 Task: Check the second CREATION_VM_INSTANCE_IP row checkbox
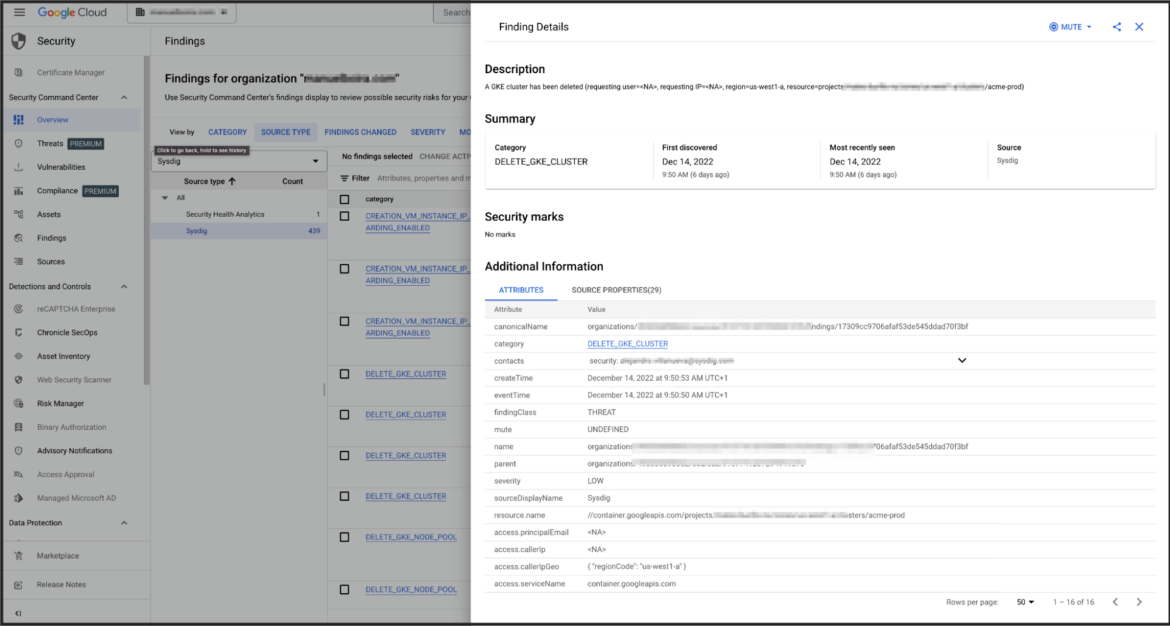[345, 269]
